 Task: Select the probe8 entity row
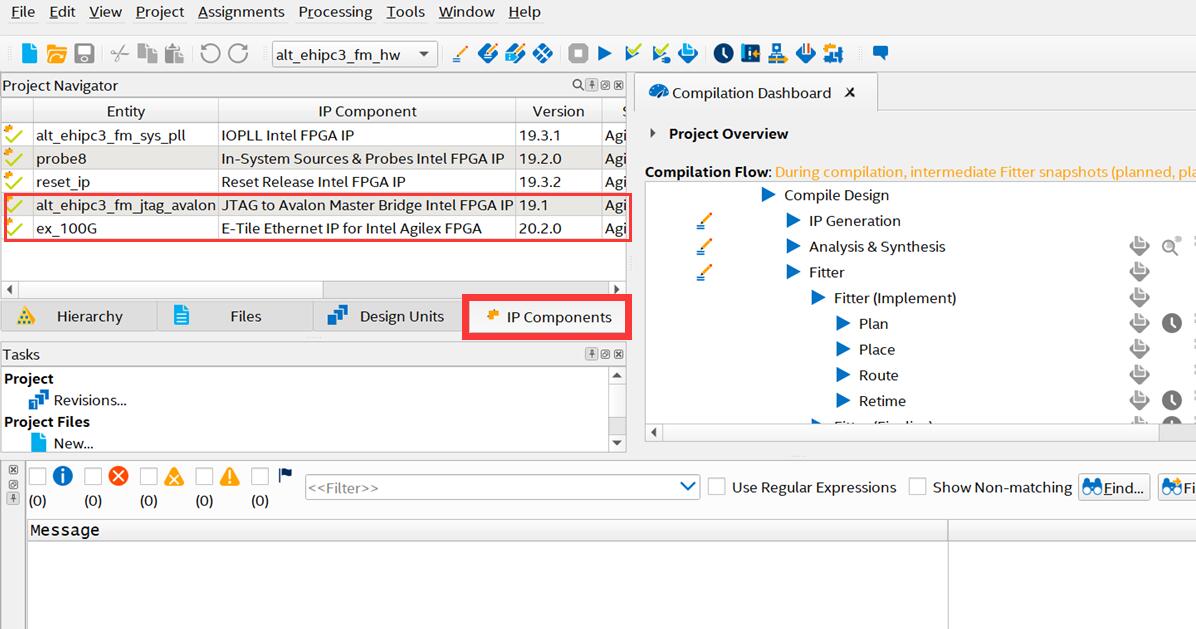click(314, 159)
